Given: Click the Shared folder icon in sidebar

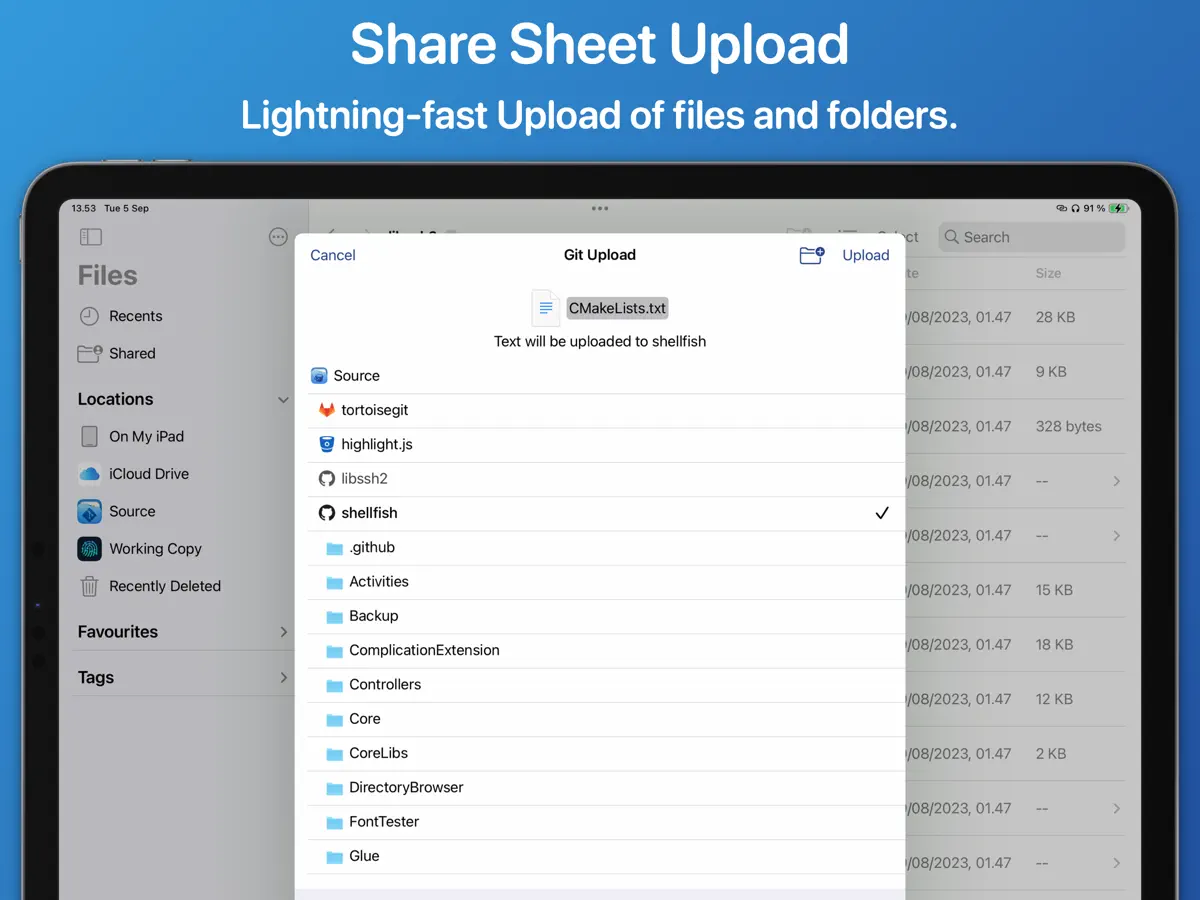Looking at the screenshot, I should point(90,353).
